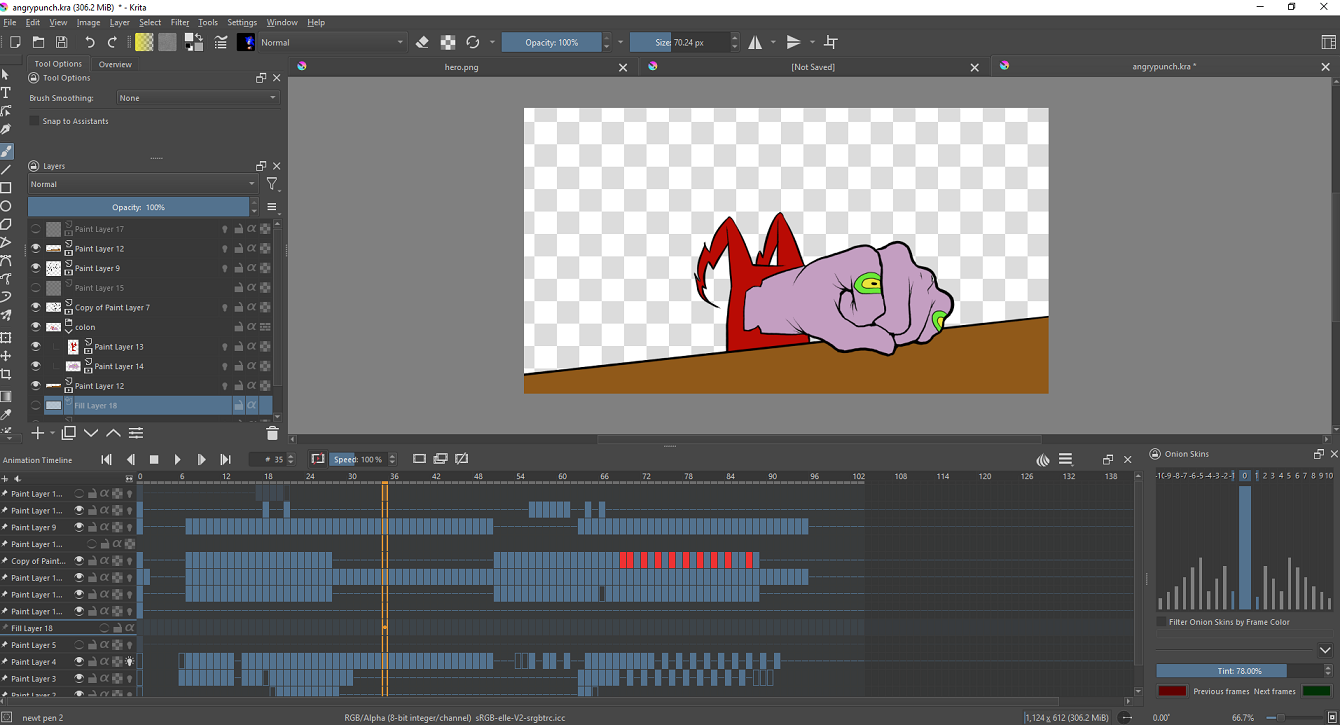Show Paint Layer 17 in the Layers panel
Screen dimensions: 1340x725
36,229
